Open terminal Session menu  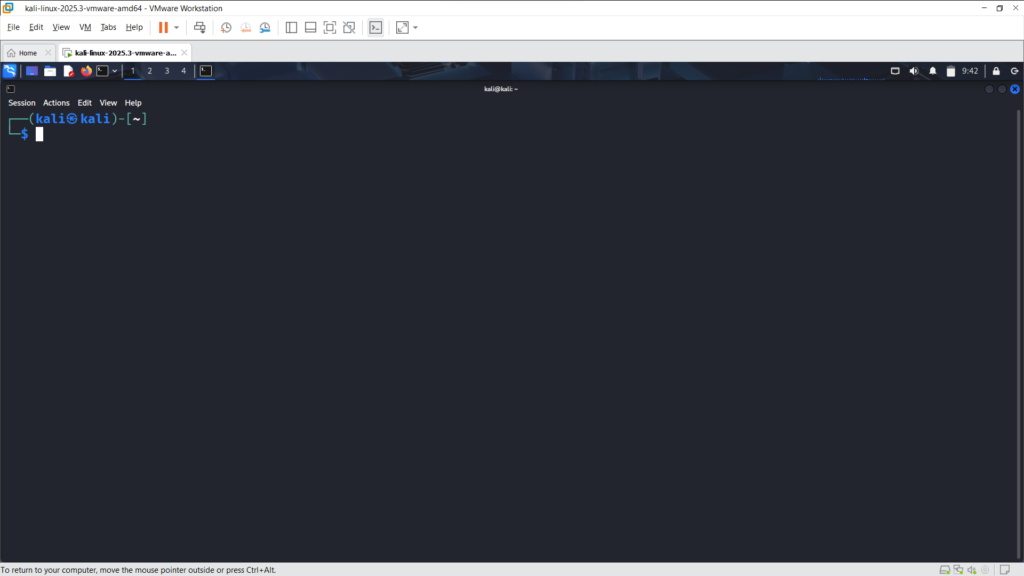pos(22,102)
